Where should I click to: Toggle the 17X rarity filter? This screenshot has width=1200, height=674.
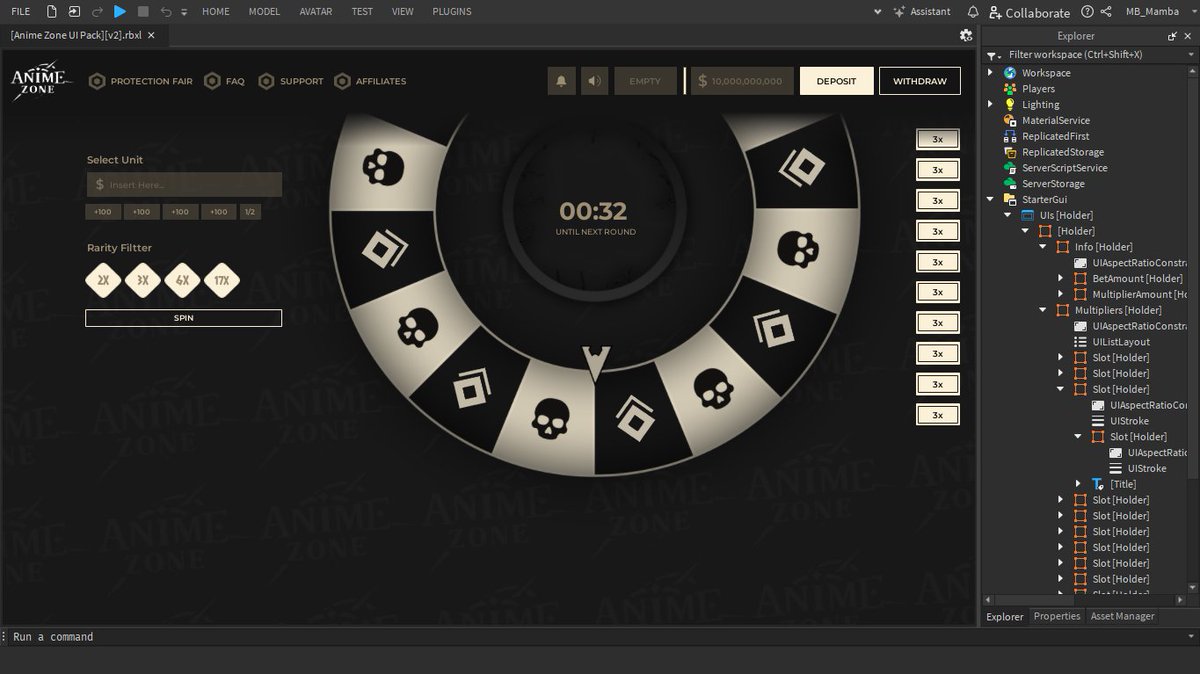pyautogui.click(x=222, y=281)
